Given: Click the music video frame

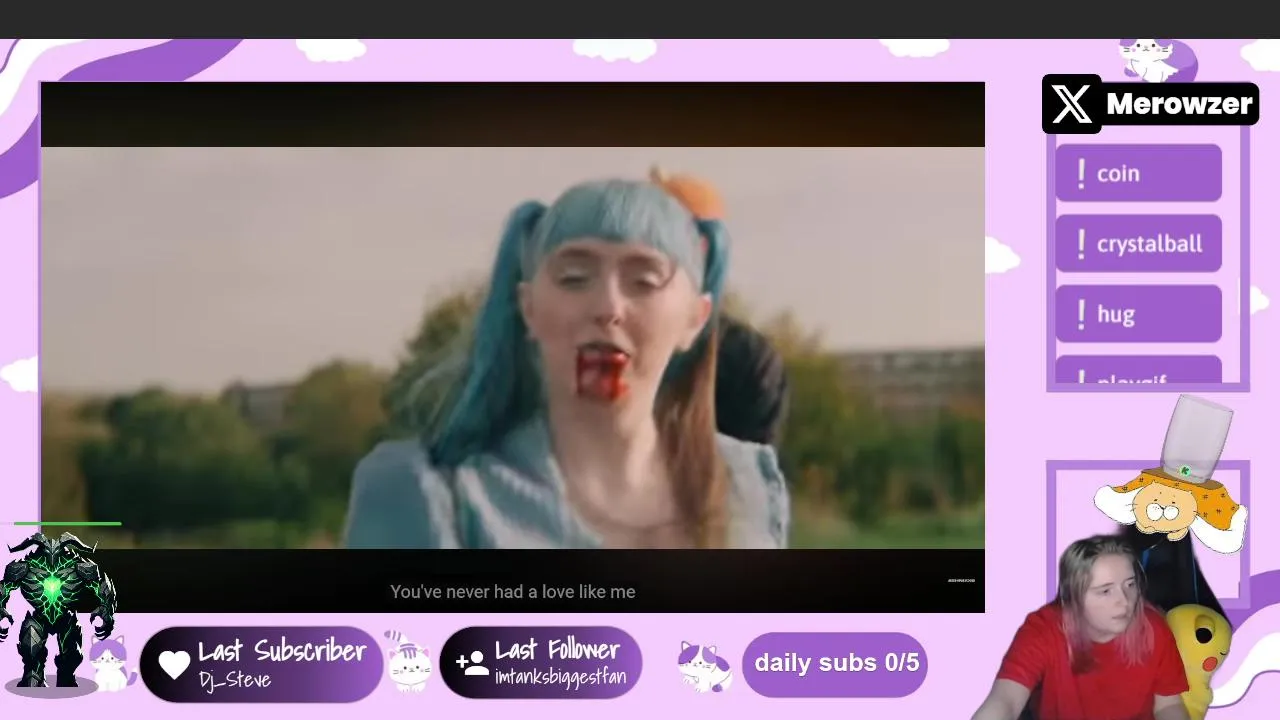Looking at the screenshot, I should click(x=512, y=347).
